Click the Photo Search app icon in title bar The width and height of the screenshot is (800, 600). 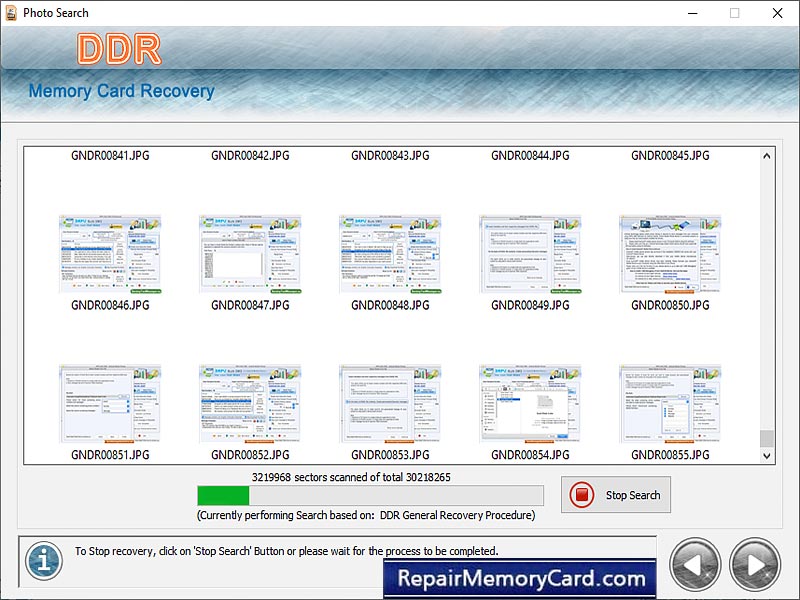coord(11,13)
